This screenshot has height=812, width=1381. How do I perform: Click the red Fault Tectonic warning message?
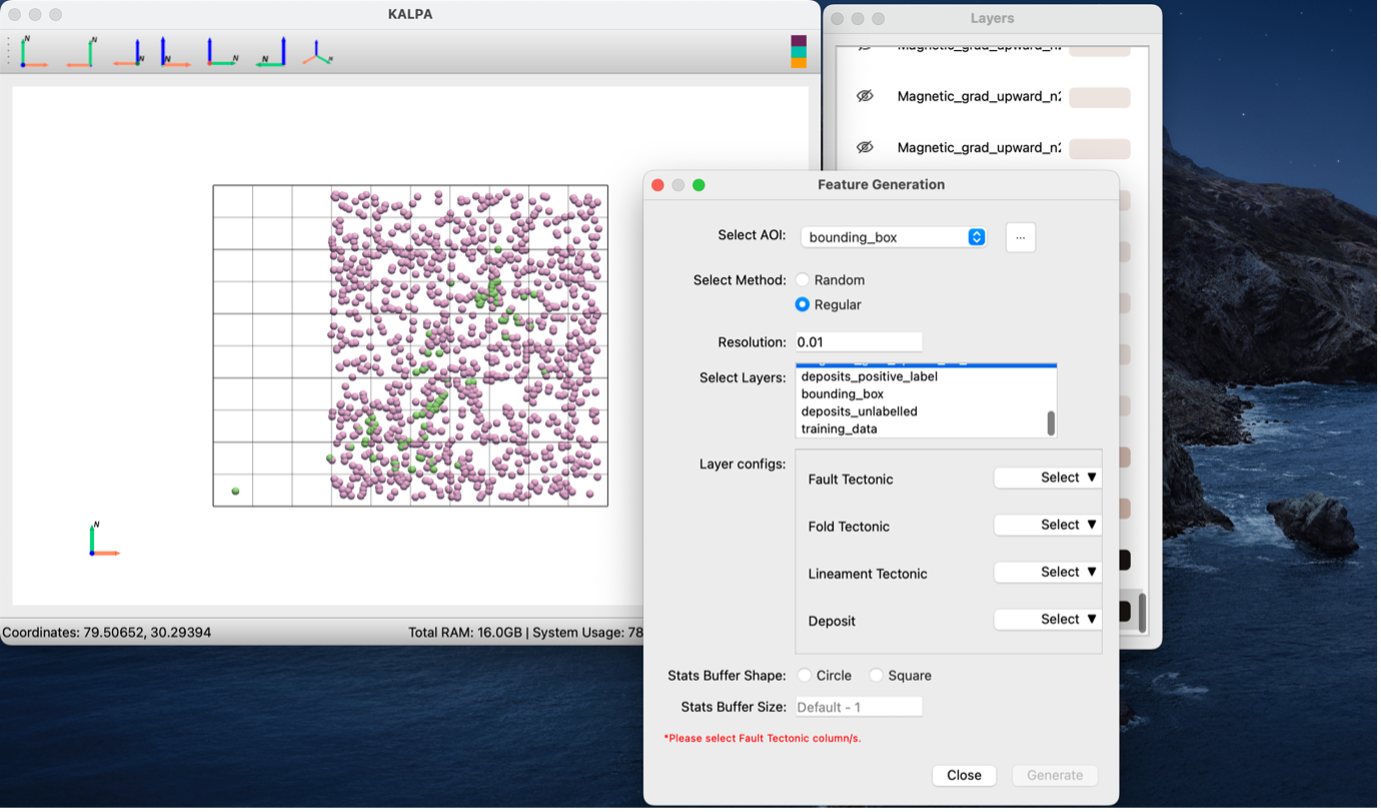[x=762, y=738]
